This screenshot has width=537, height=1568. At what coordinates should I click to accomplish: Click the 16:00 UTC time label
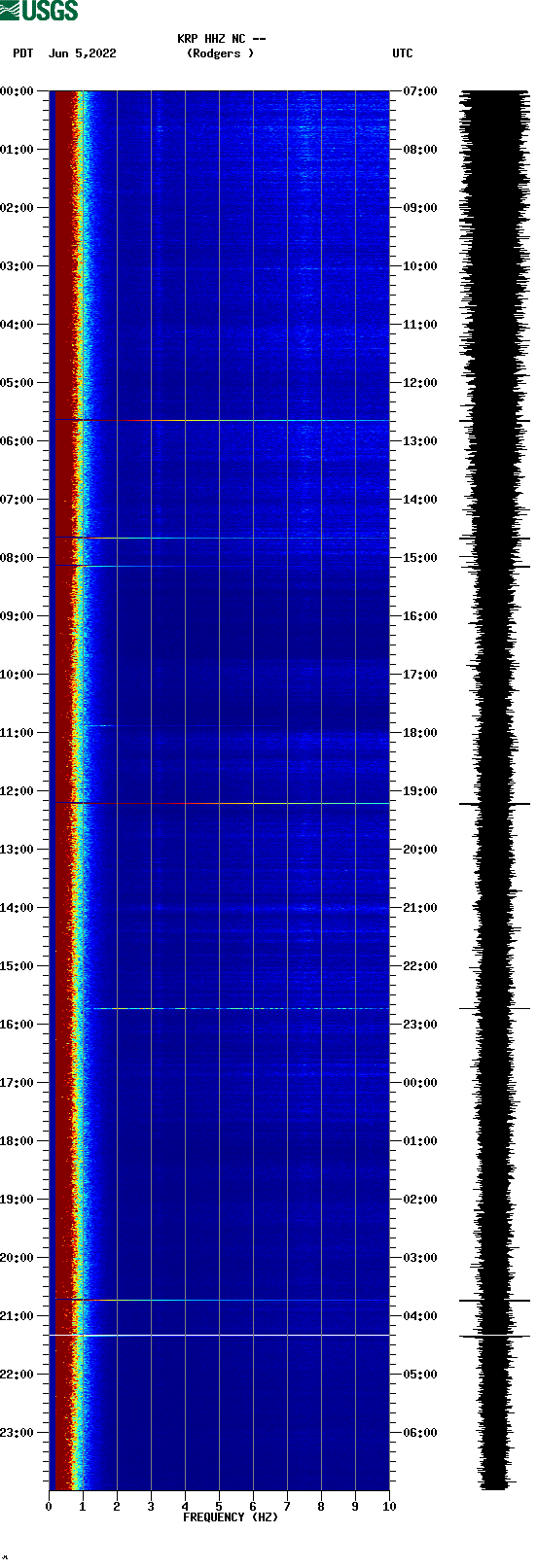pos(420,616)
